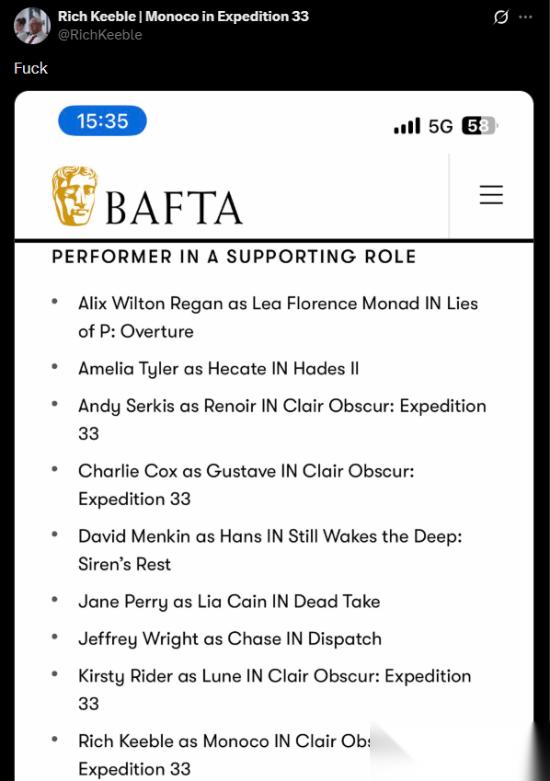Viewport: 550px width, 781px height.
Task: Tap the cellular signal bars icon
Action: 407,126
